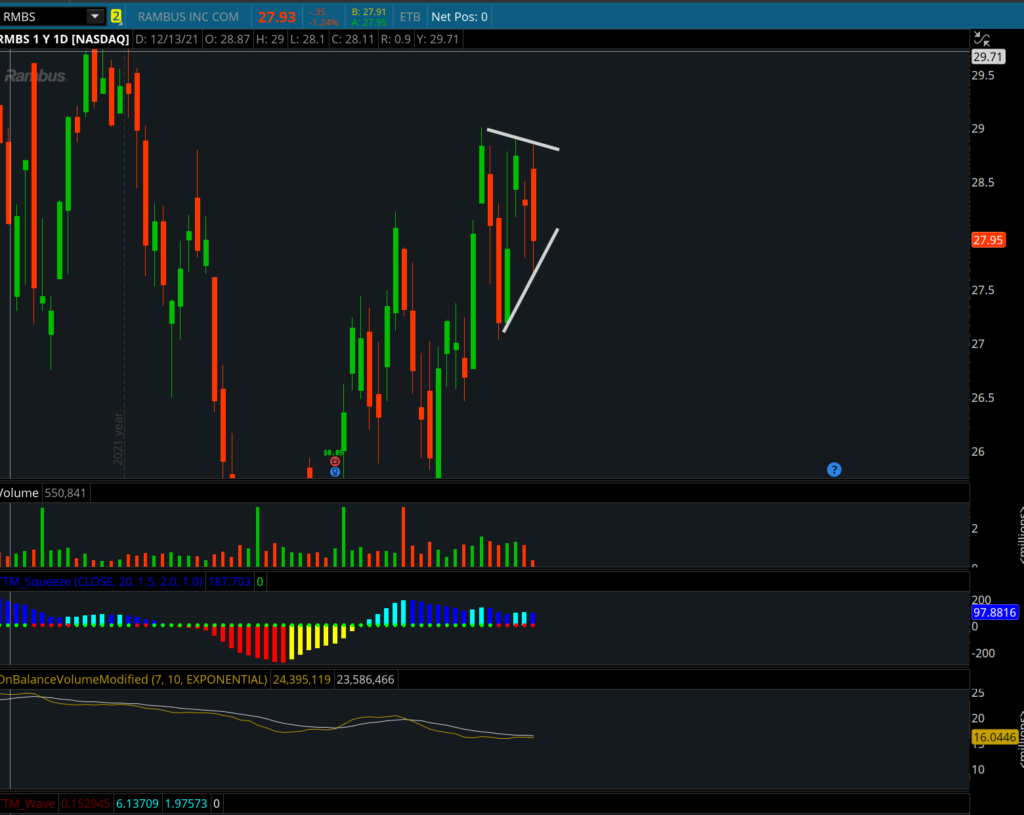This screenshot has height=815, width=1024.
Task: Click the 28.5 price axis label
Action: (983, 182)
